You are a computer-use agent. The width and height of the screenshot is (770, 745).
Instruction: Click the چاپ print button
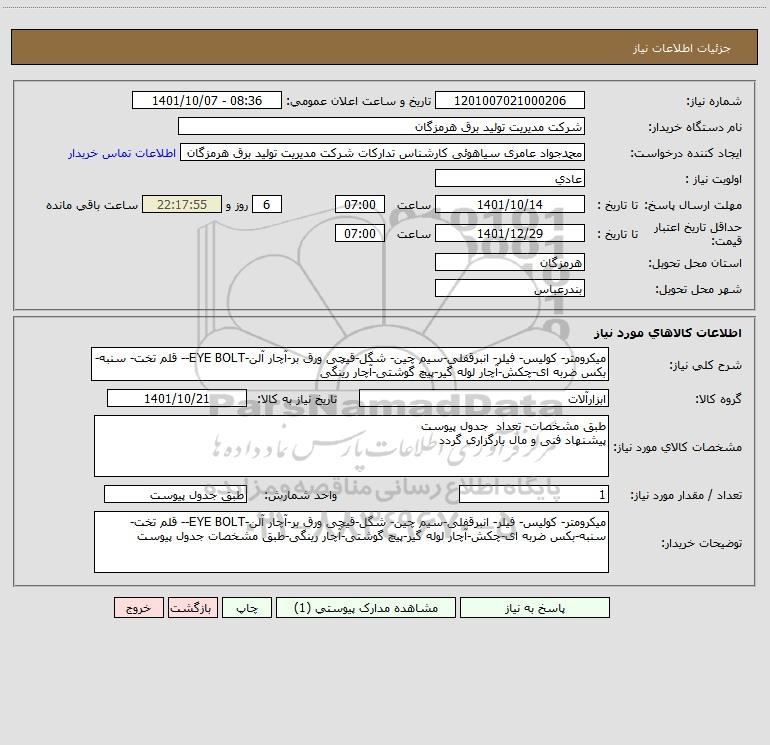coord(247,607)
